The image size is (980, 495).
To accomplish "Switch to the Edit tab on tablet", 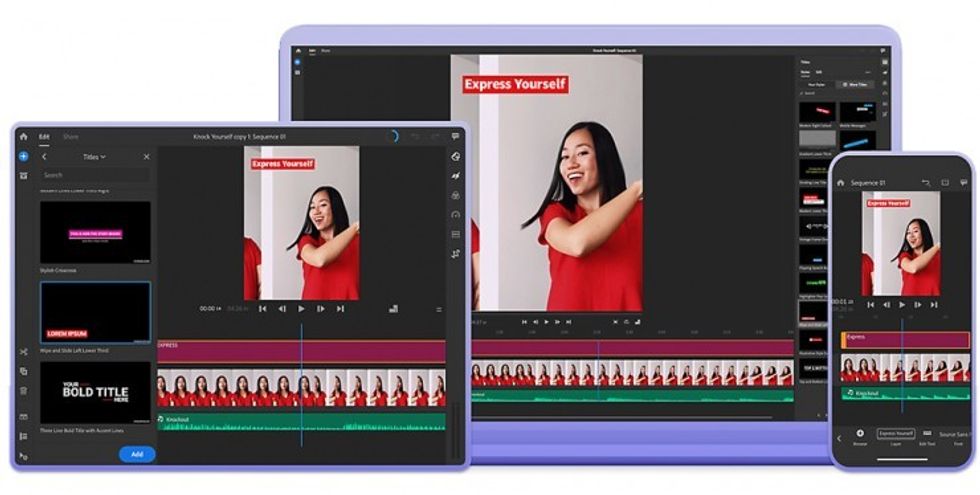I will pos(44,136).
